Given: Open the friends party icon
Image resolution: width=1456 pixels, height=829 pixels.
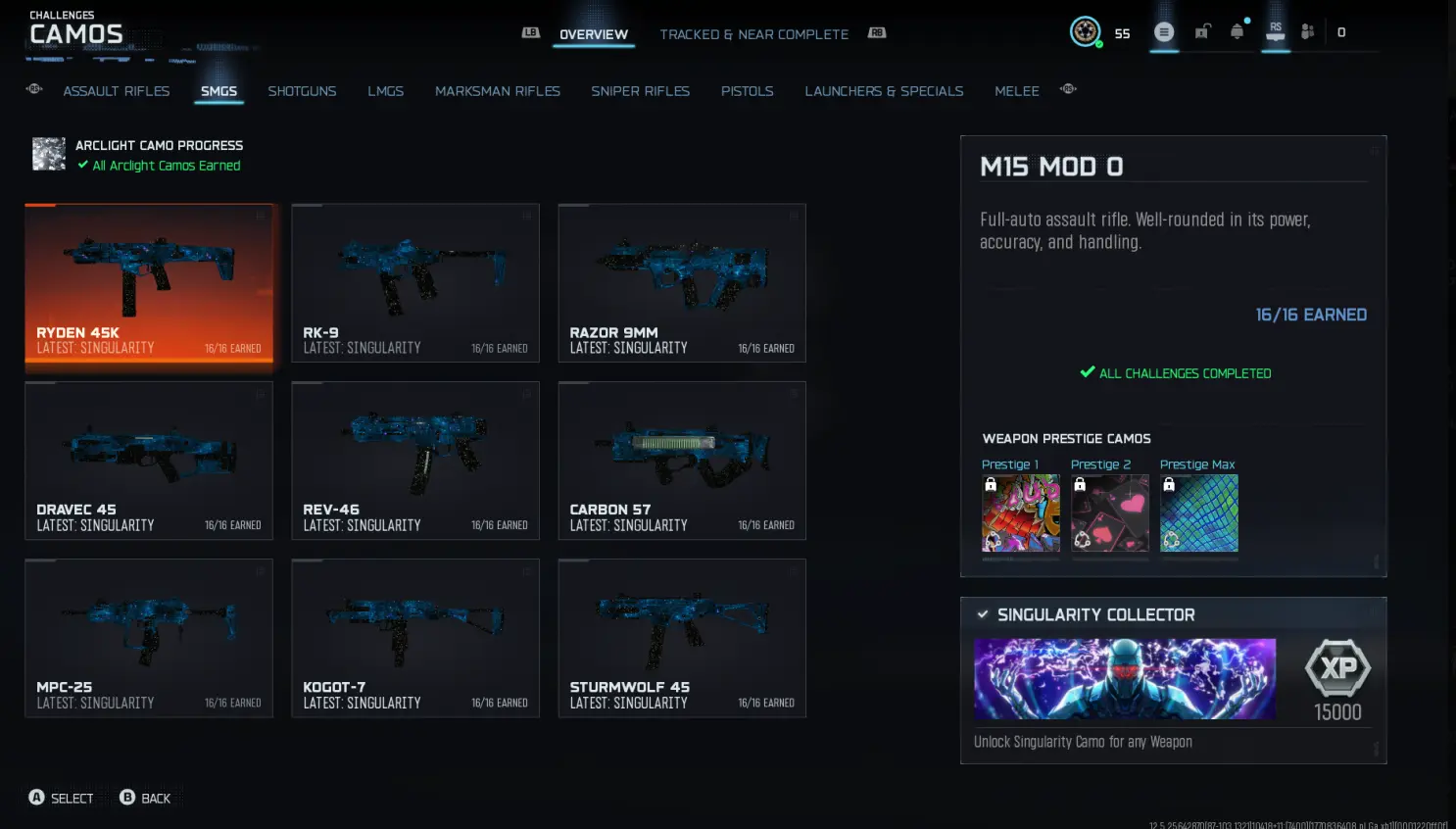Looking at the screenshot, I should (x=1307, y=32).
